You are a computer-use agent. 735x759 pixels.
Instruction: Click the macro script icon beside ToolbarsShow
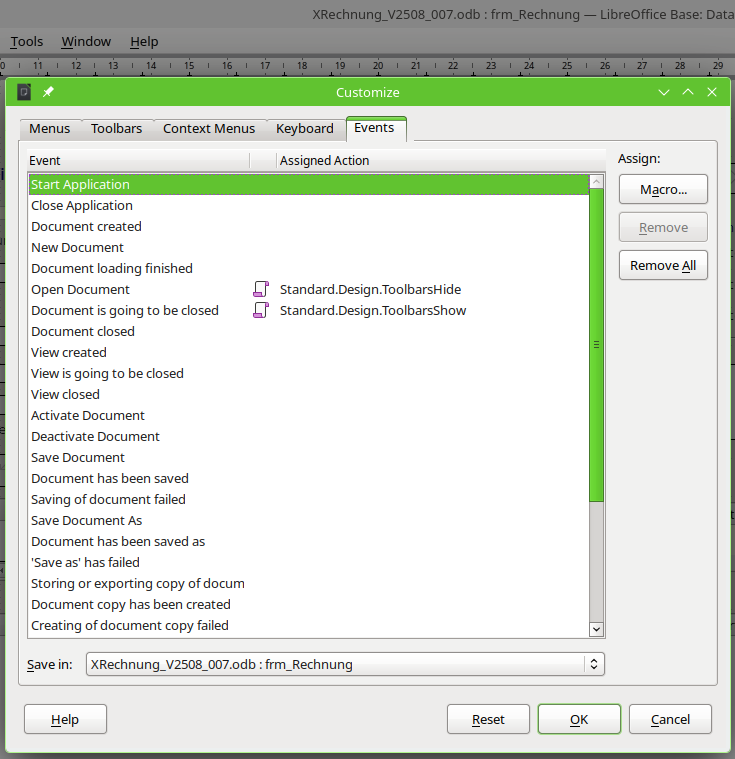[261, 311]
